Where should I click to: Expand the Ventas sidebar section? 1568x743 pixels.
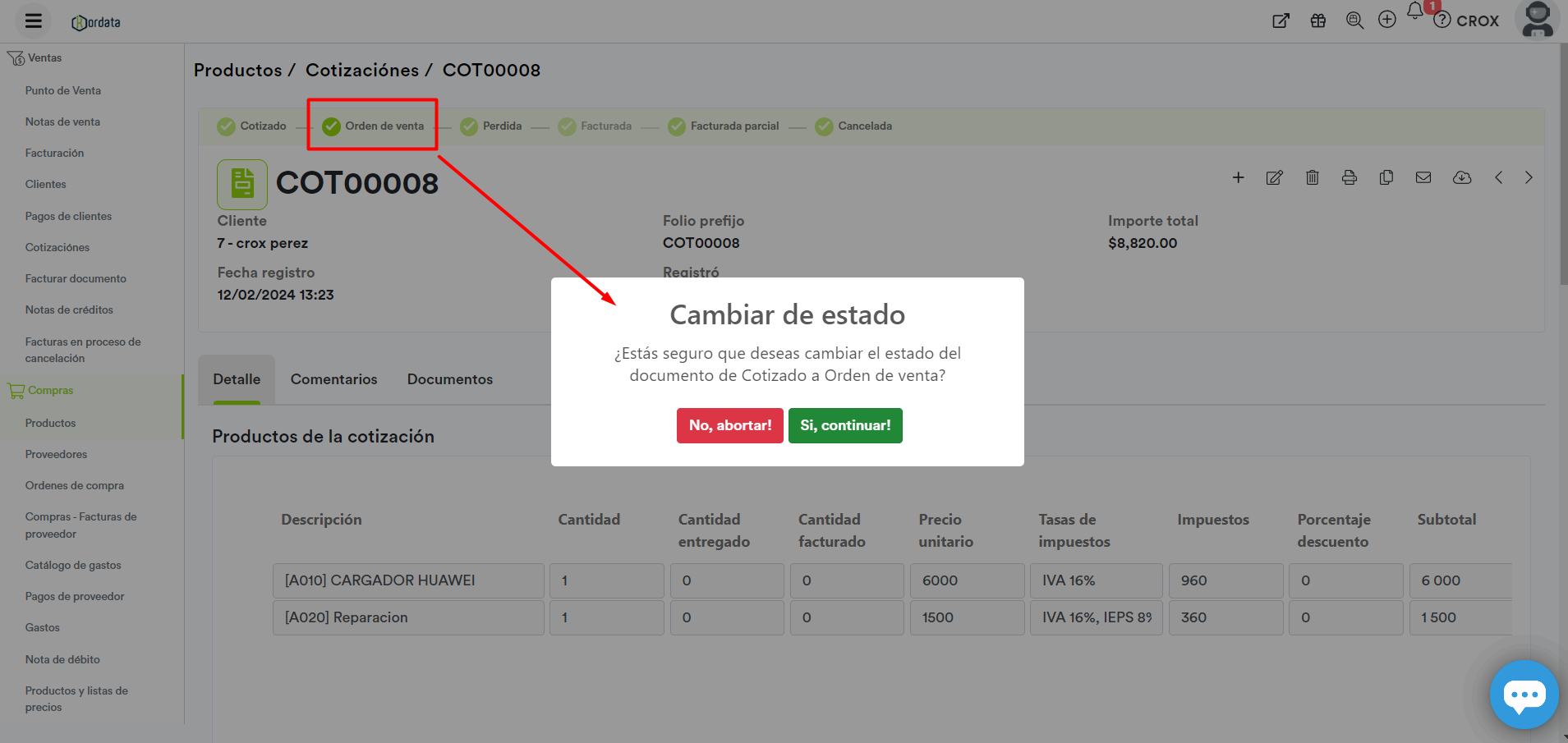[44, 58]
